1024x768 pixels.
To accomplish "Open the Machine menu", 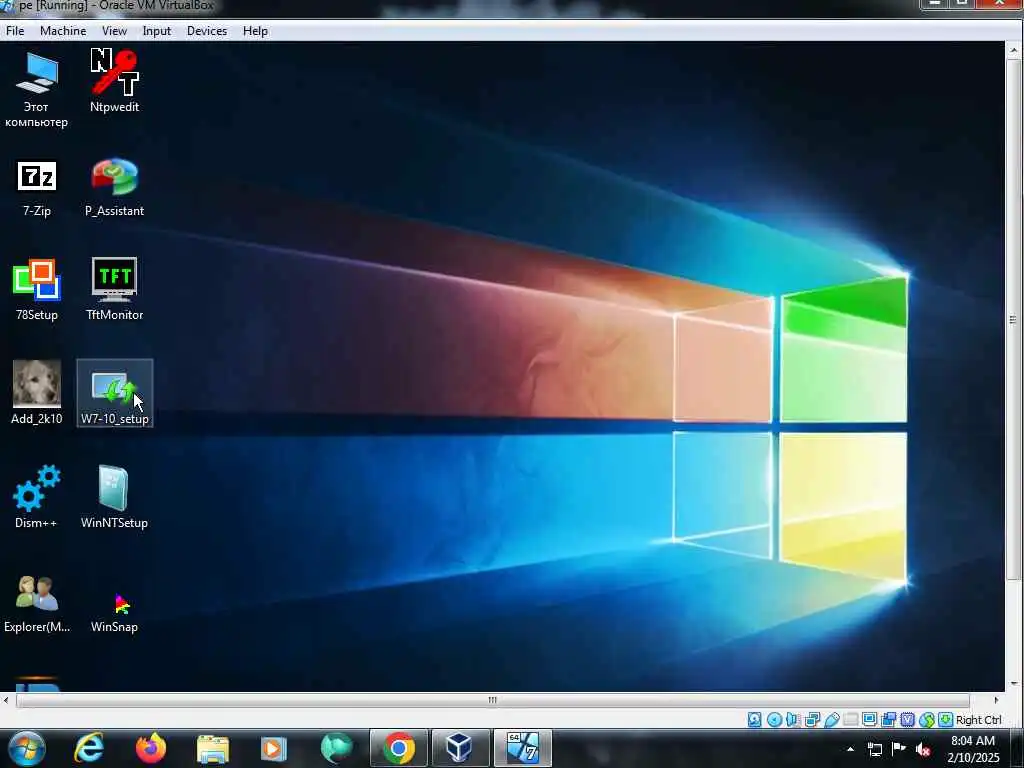I will click(63, 31).
